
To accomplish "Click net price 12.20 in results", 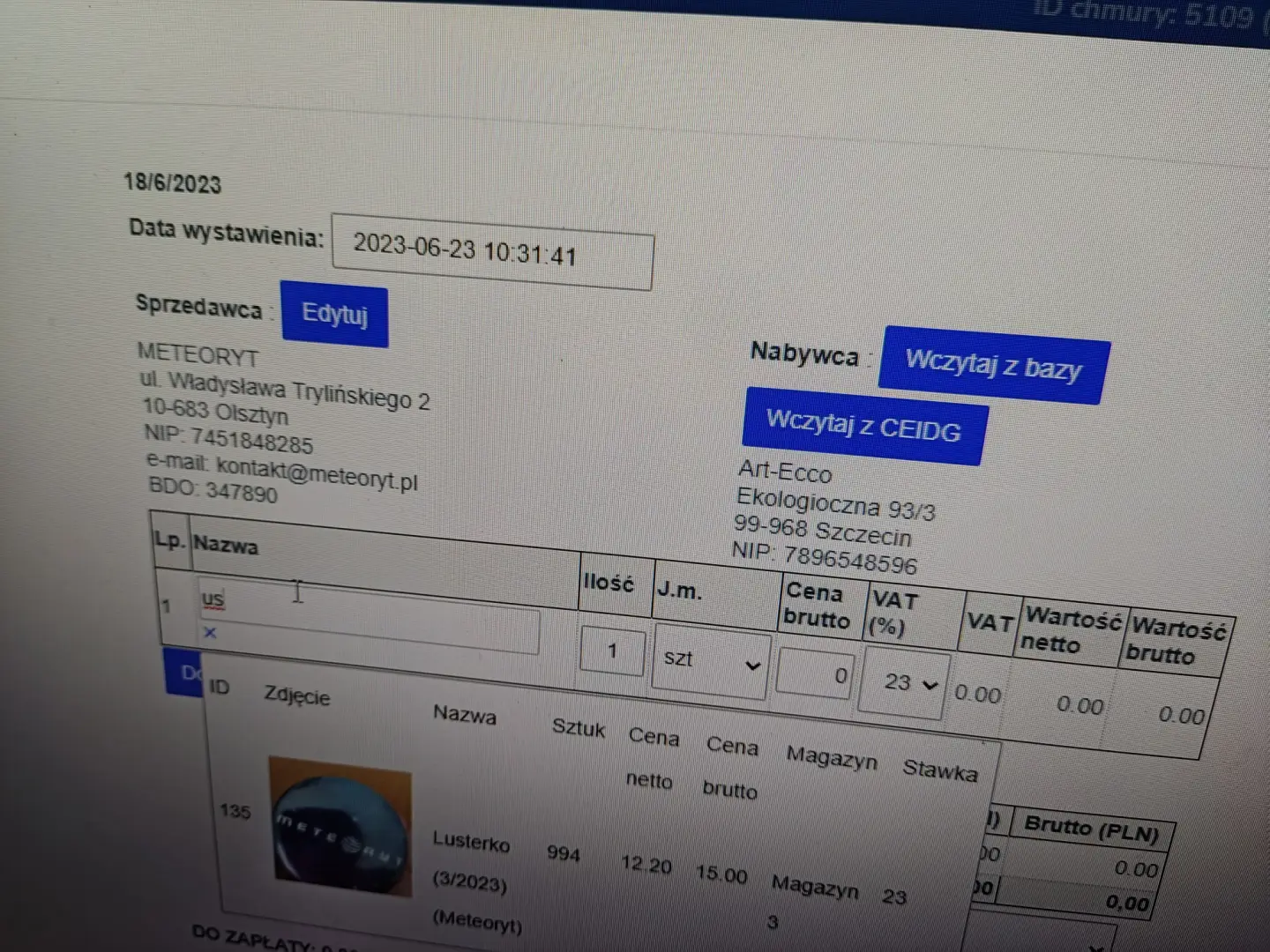I will click(x=646, y=864).
